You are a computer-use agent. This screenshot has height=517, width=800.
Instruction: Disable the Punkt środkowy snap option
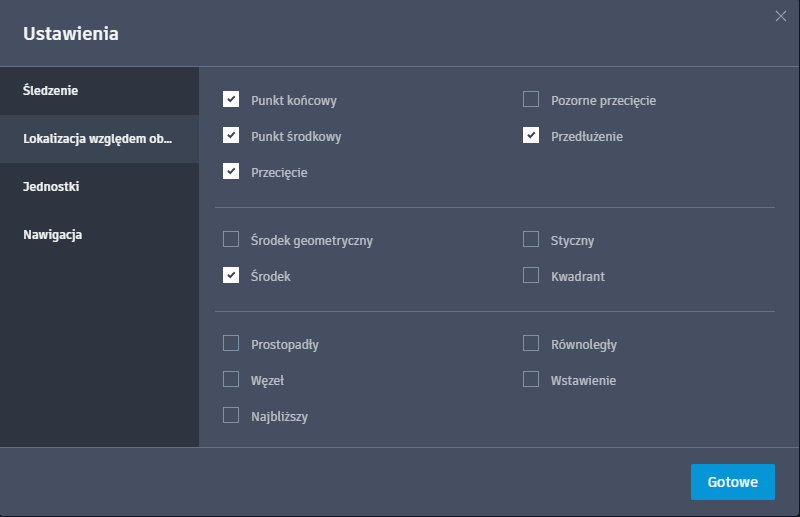231,135
